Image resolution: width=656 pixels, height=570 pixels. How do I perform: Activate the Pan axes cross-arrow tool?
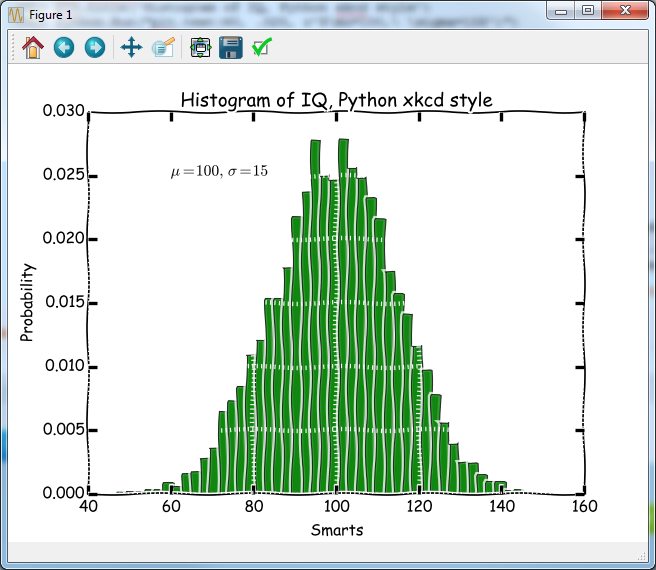pyautogui.click(x=130, y=47)
